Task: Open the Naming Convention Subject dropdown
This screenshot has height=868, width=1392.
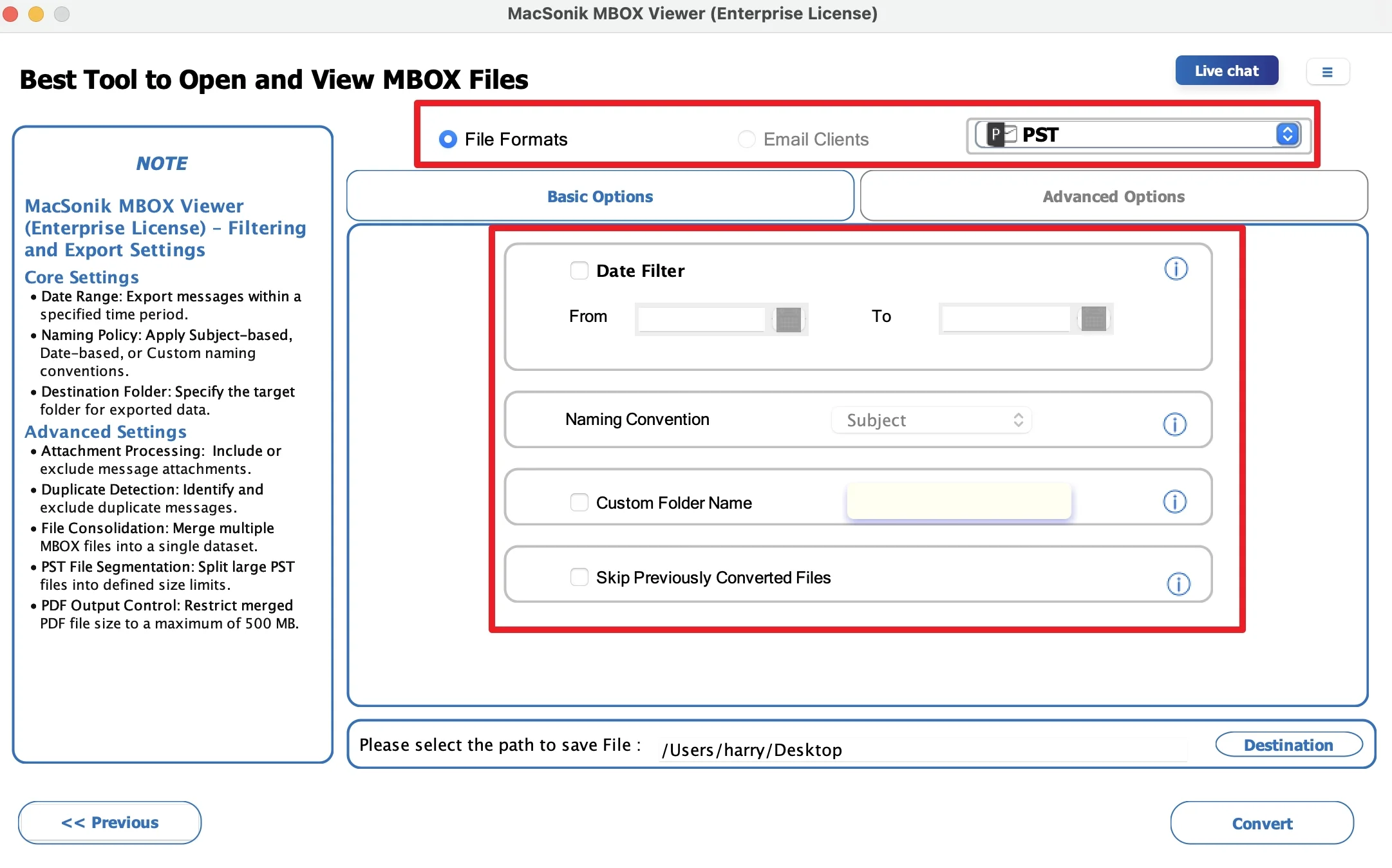Action: pyautogui.click(x=932, y=420)
